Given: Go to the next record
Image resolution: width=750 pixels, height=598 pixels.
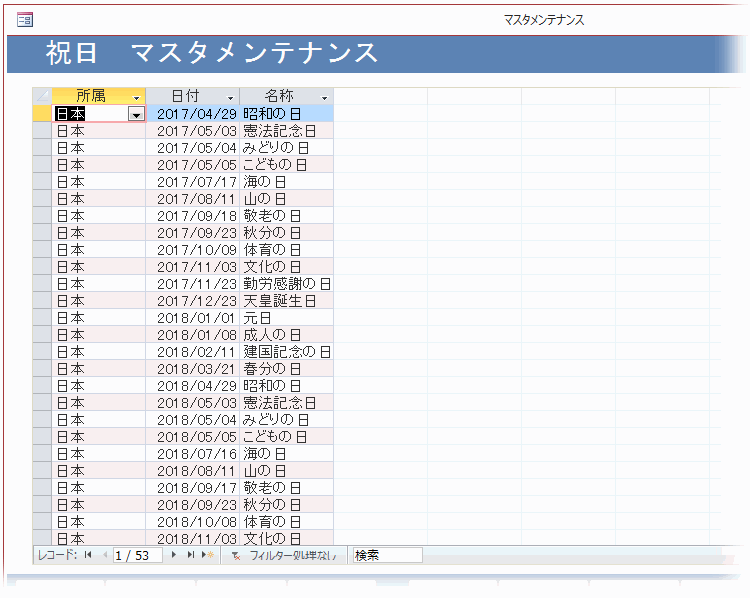Looking at the screenshot, I should [173, 555].
